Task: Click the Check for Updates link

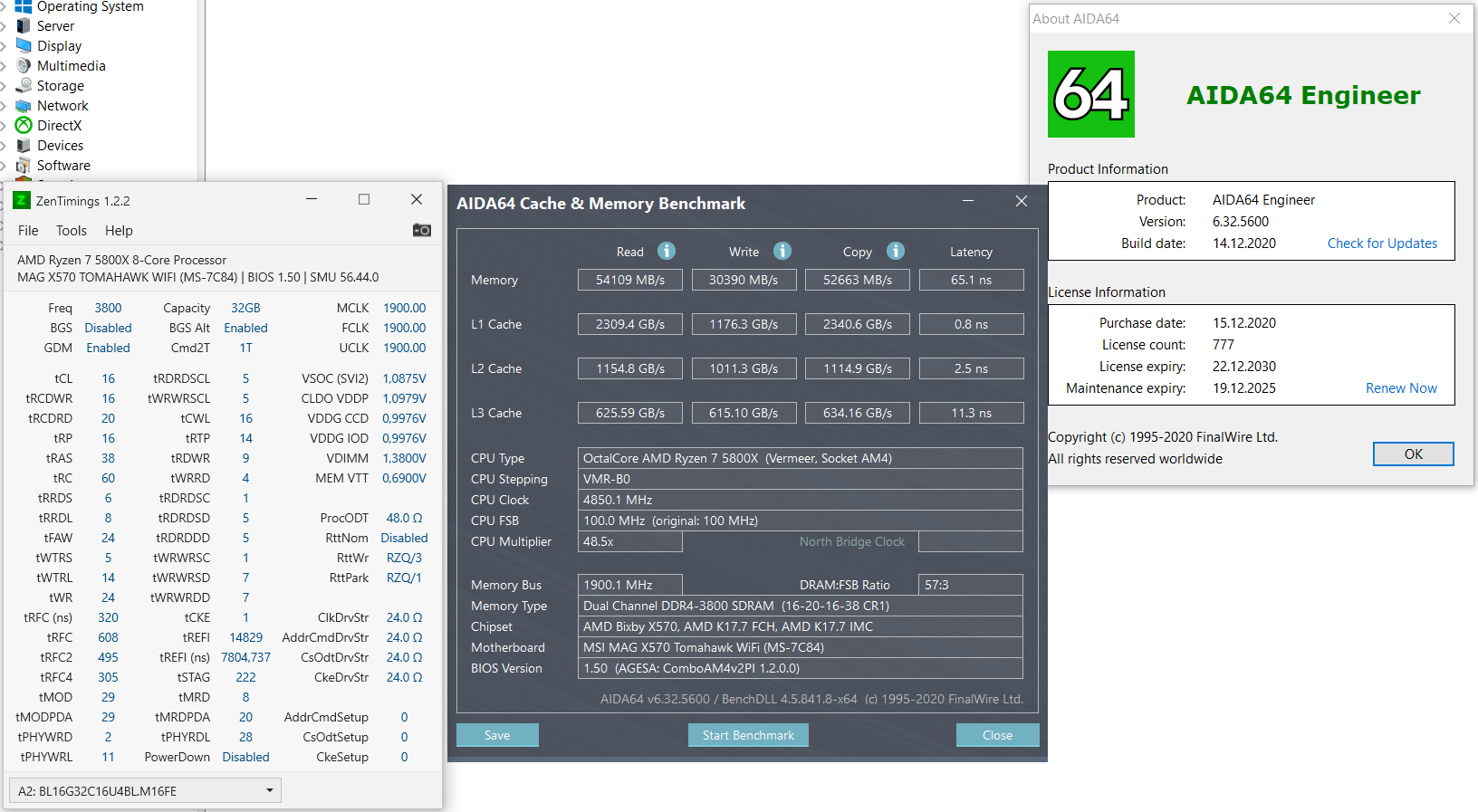Action: tap(1382, 243)
